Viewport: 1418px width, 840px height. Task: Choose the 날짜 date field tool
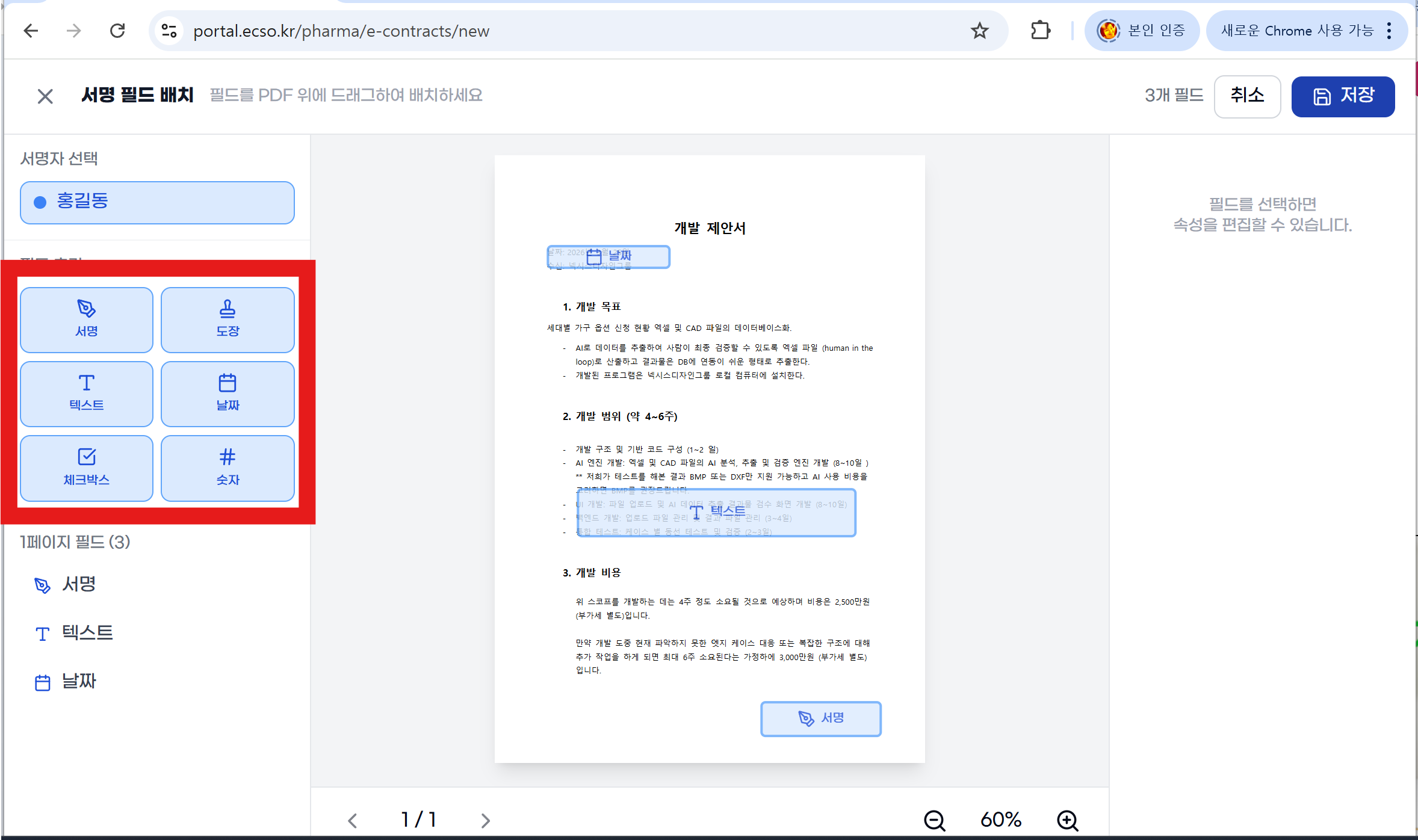pyautogui.click(x=228, y=394)
